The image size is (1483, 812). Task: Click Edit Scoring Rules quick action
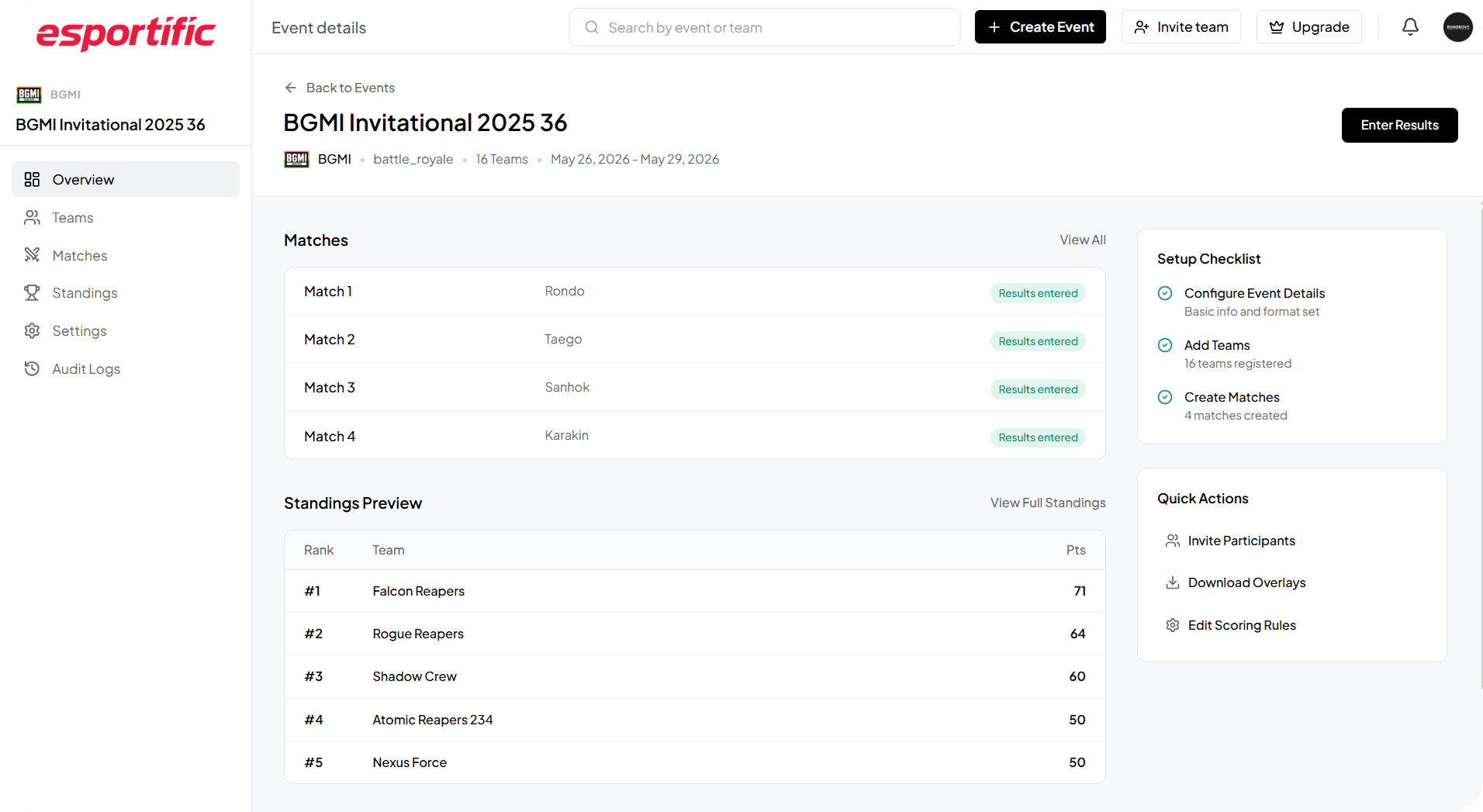[1231, 625]
